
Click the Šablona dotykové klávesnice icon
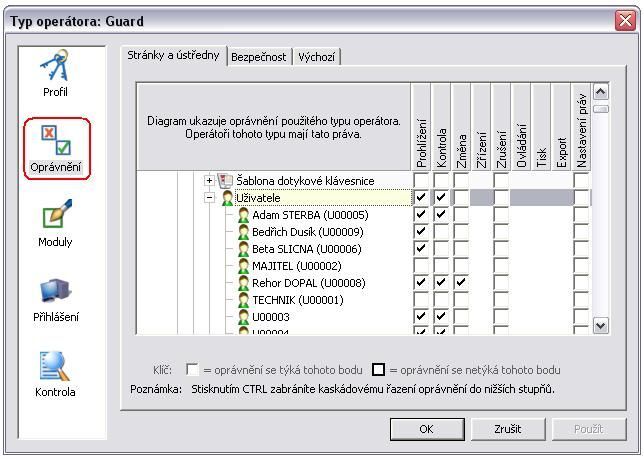point(226,181)
